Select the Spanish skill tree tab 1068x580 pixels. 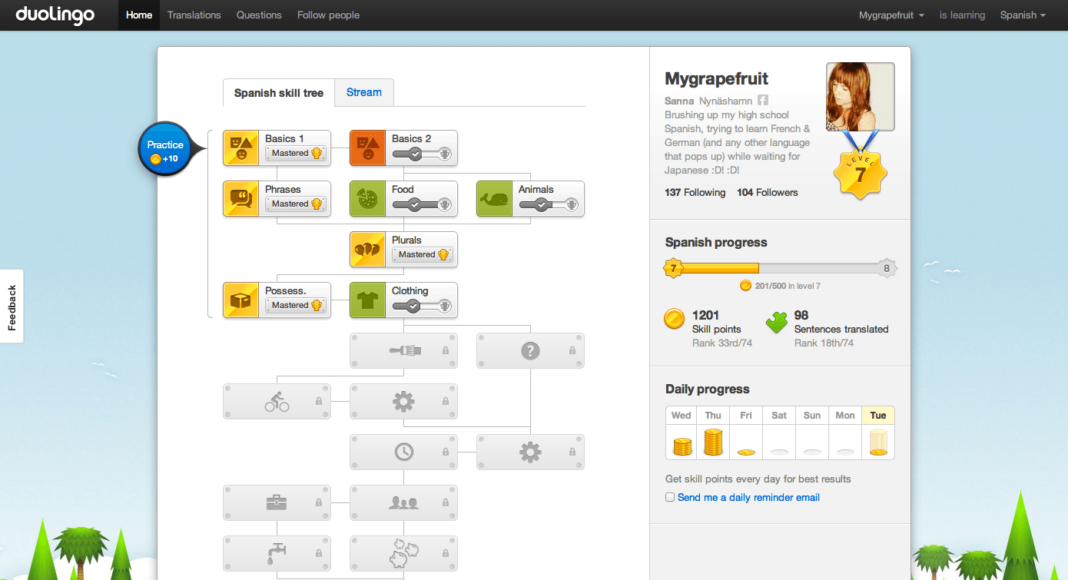279,93
